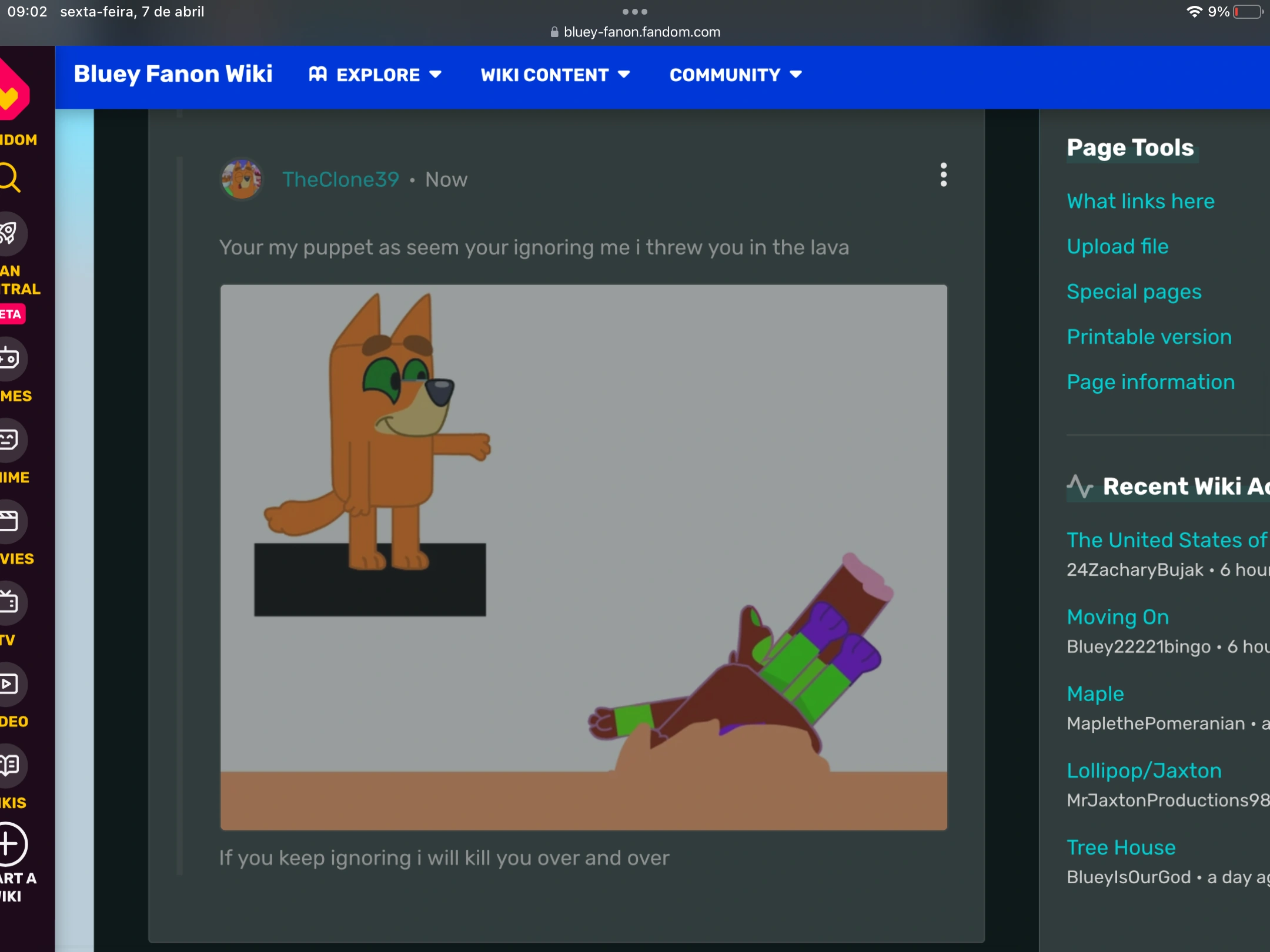Open the Anime face icon
The width and height of the screenshot is (1270, 952).
[11, 440]
